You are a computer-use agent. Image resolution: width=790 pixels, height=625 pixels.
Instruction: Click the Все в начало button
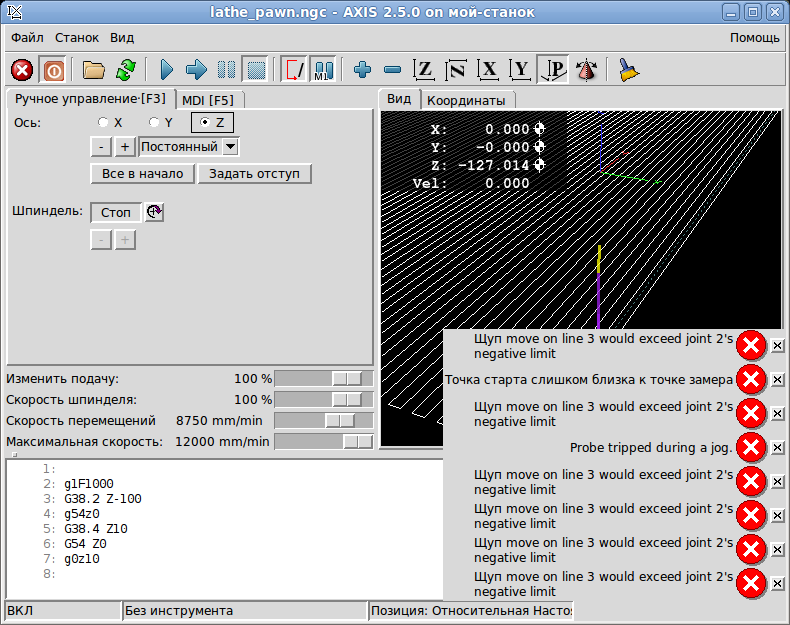pyautogui.click(x=143, y=174)
